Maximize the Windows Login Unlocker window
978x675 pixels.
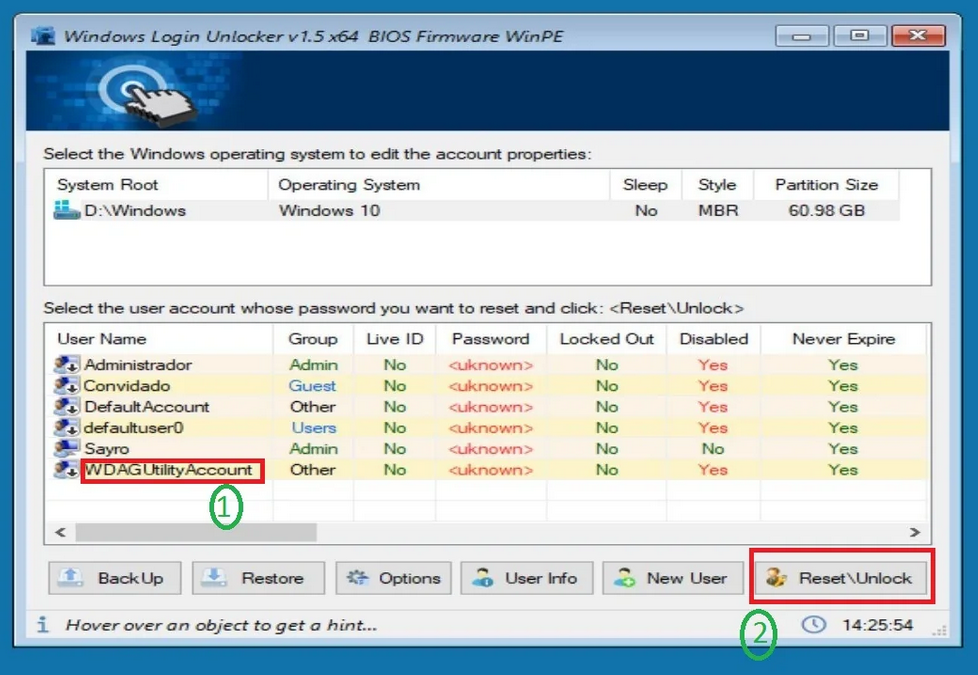859,36
